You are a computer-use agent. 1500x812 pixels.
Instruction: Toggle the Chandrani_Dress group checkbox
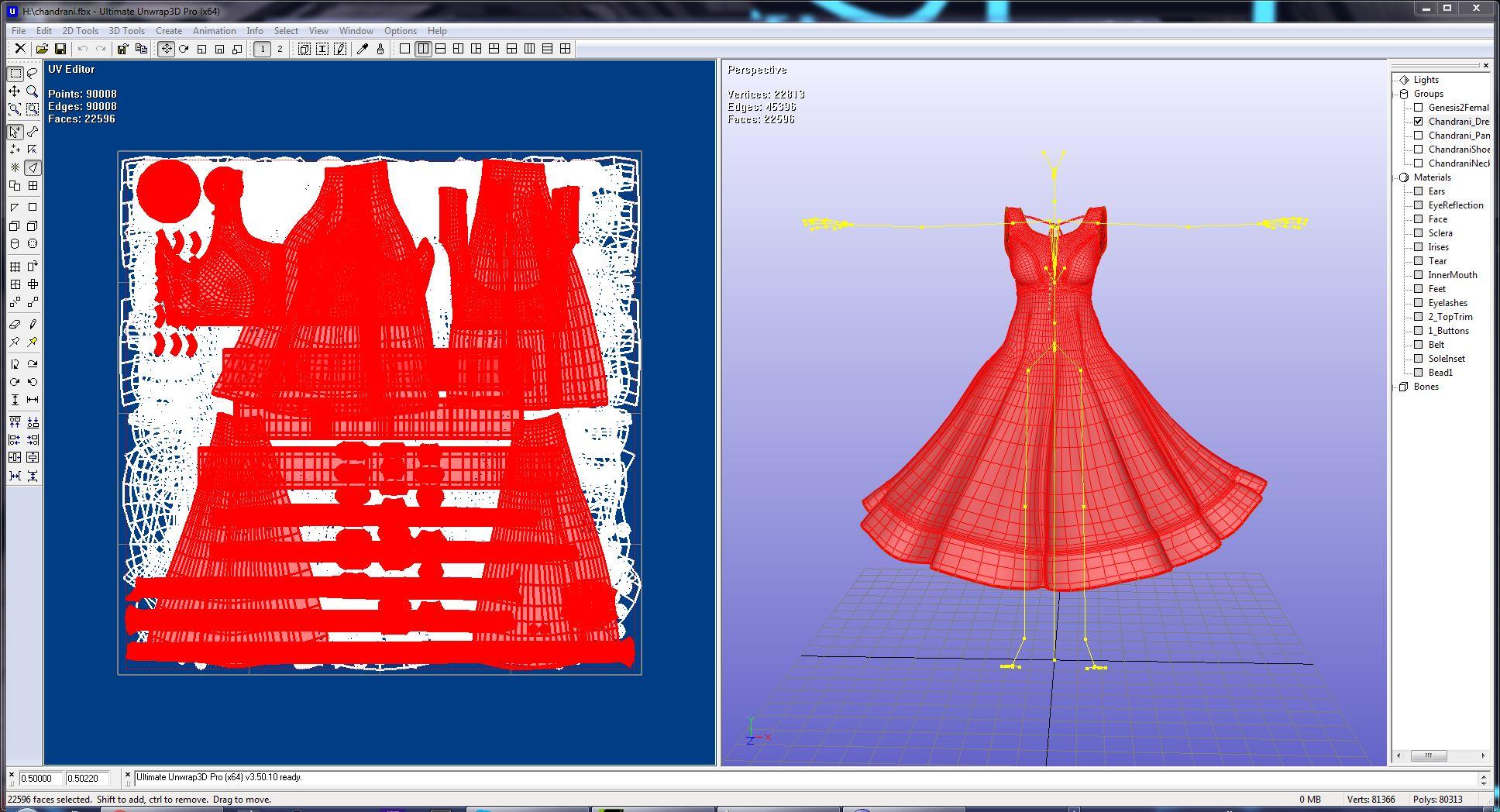pos(1419,122)
